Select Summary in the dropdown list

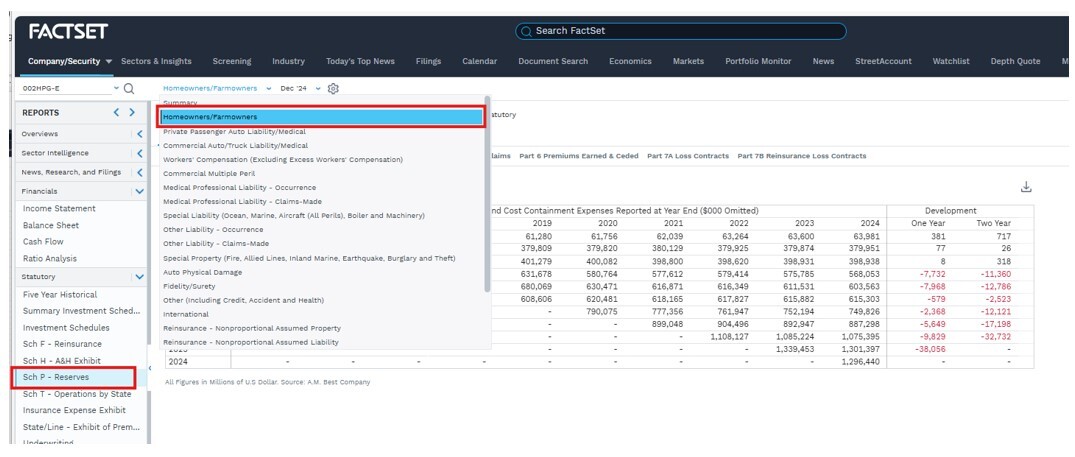[x=180, y=103]
